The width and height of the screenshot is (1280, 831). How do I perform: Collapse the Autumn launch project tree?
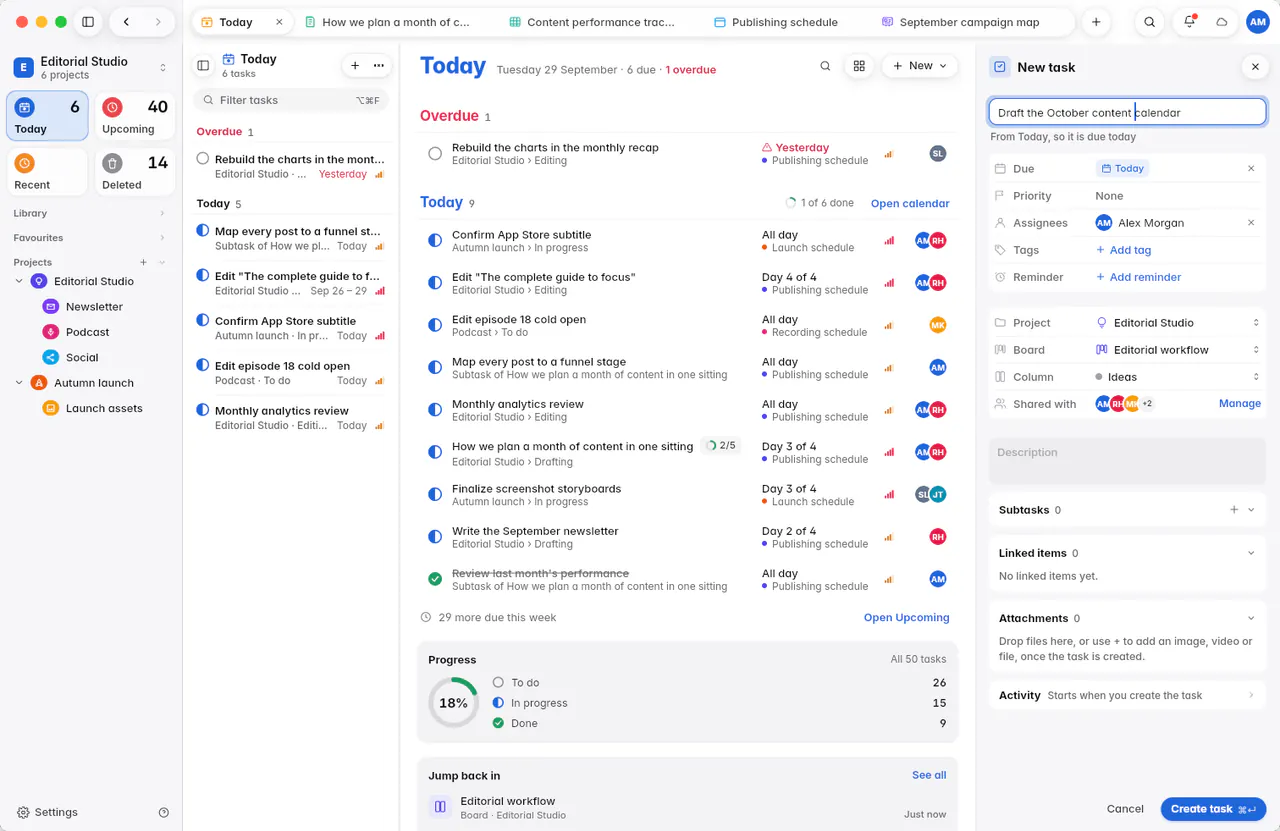pos(19,383)
